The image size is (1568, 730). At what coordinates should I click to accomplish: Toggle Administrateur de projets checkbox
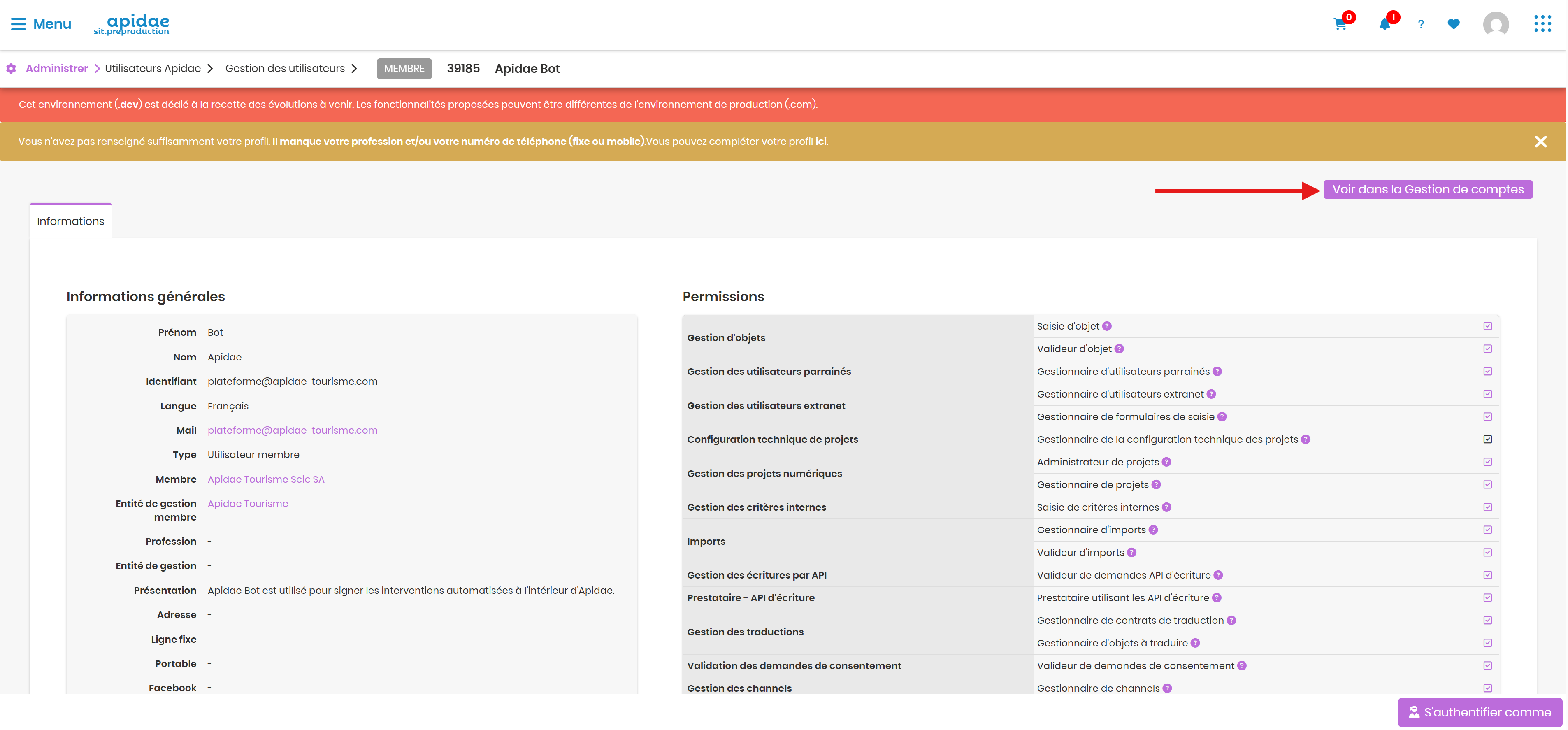1488,462
